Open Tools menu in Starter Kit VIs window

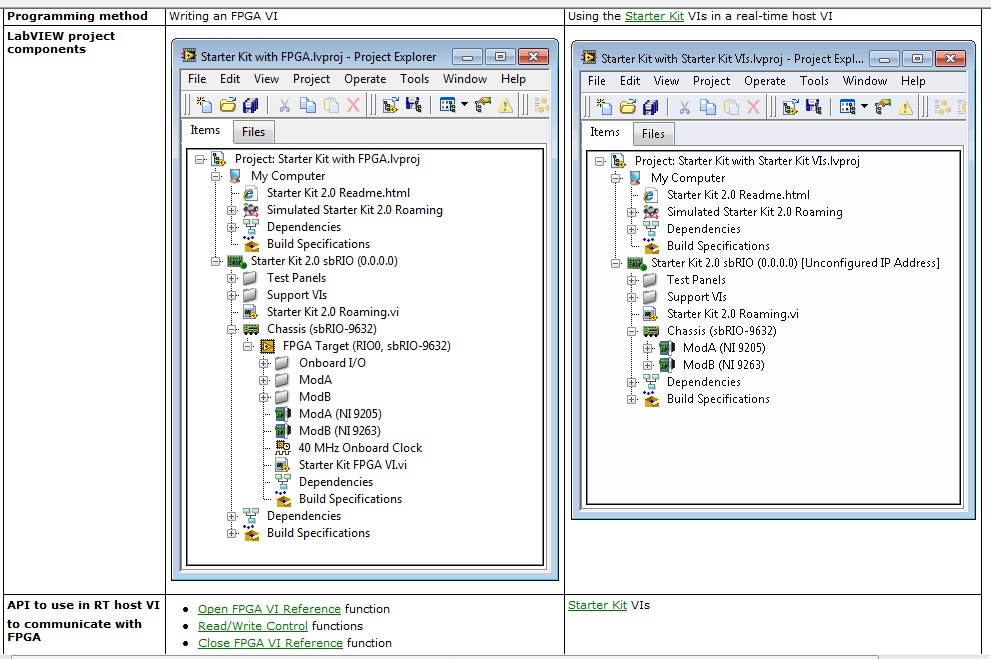pos(814,81)
